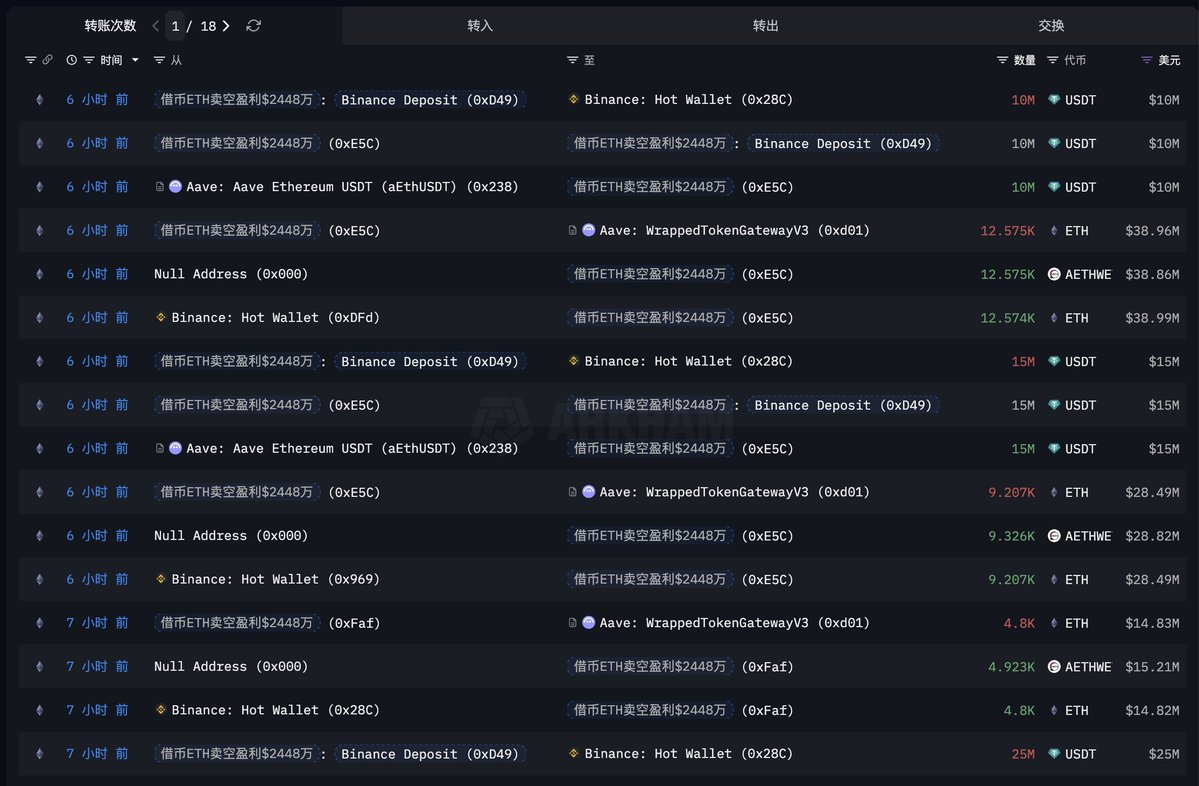The height and width of the screenshot is (786, 1199).
Task: Click the purple filter icon beside 美元
Action: point(1147,60)
